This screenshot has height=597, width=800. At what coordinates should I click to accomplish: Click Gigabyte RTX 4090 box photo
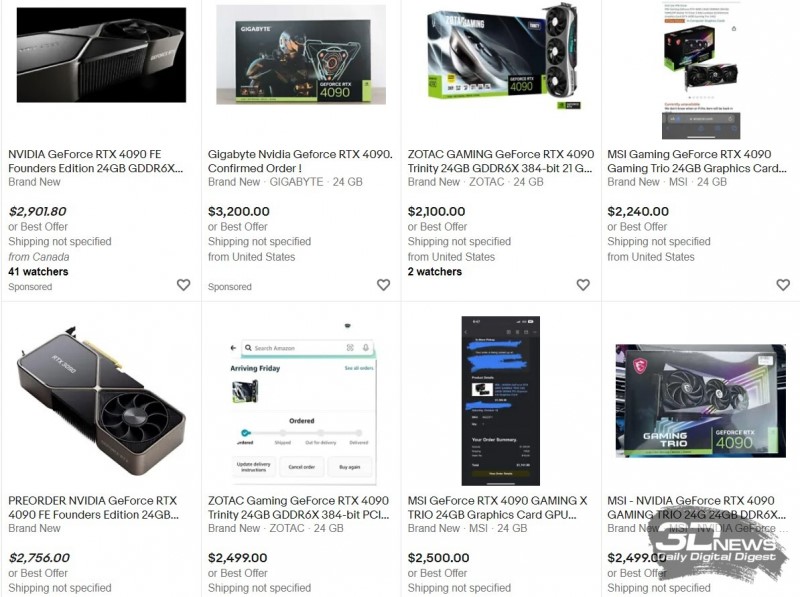(301, 55)
